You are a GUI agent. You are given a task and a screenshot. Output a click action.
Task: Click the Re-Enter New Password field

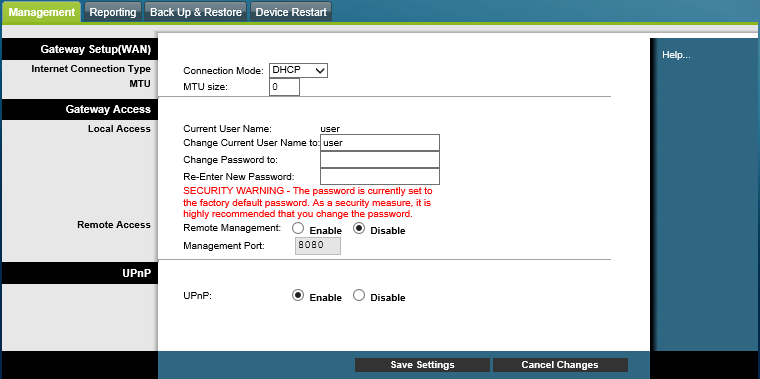pos(380,176)
